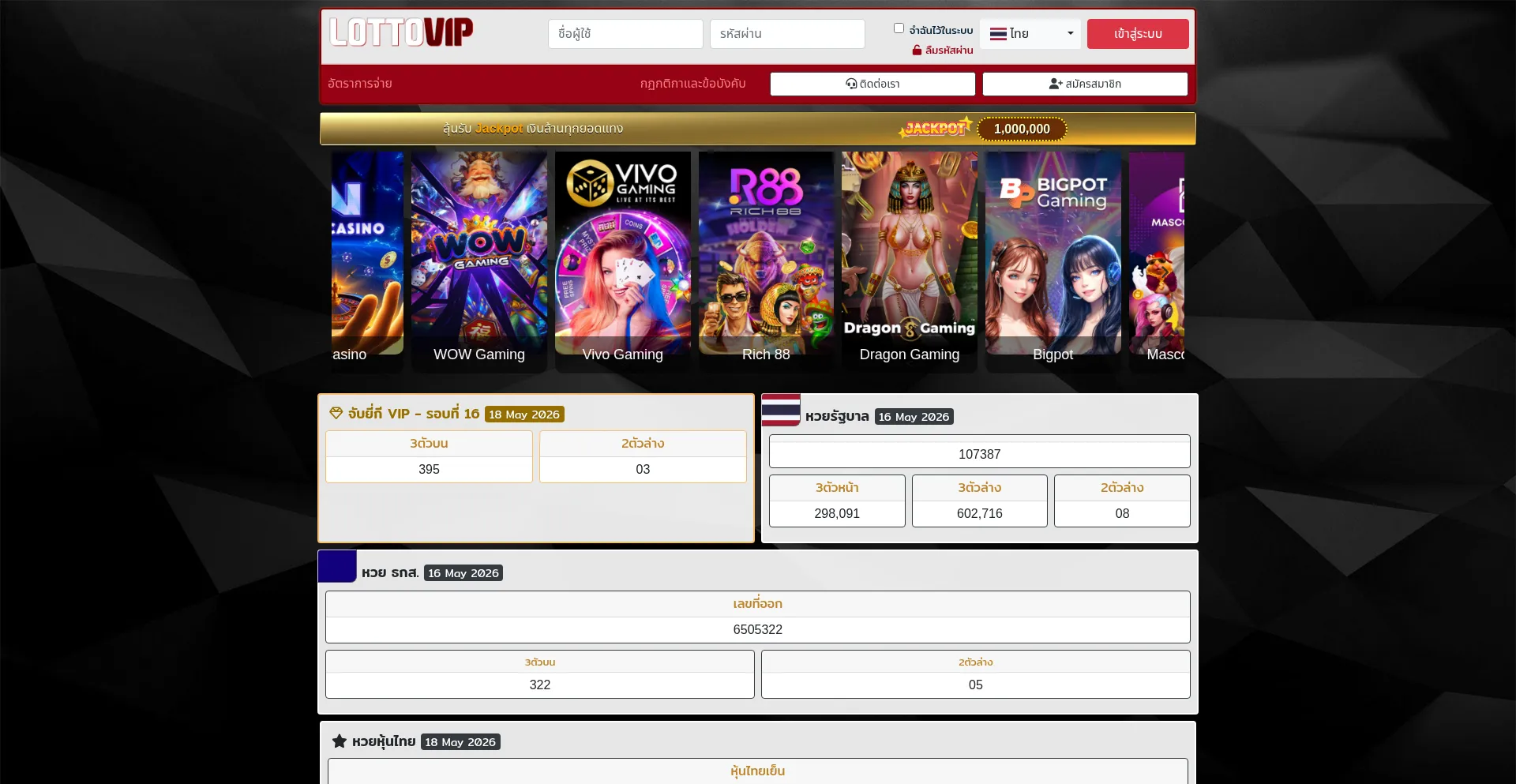This screenshot has height=784, width=1516.
Task: Open the language dropdown showing ไทย
Action: point(1030,34)
